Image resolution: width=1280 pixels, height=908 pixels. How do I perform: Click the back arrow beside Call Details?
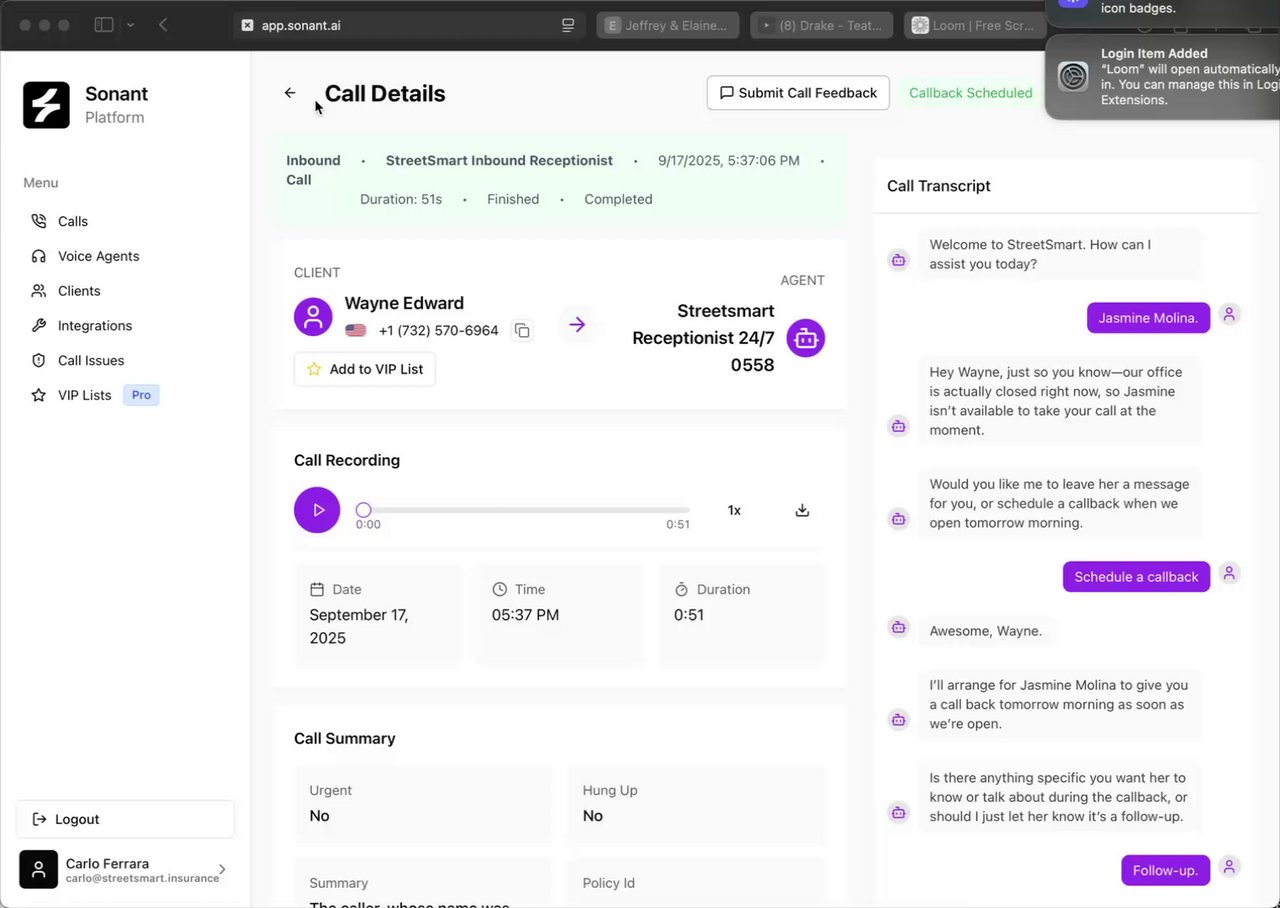pos(290,93)
